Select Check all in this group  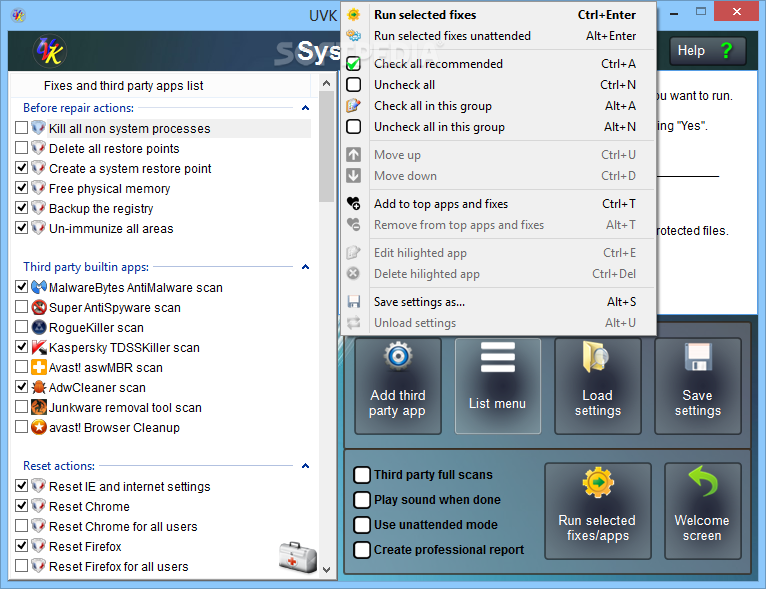(x=498, y=106)
